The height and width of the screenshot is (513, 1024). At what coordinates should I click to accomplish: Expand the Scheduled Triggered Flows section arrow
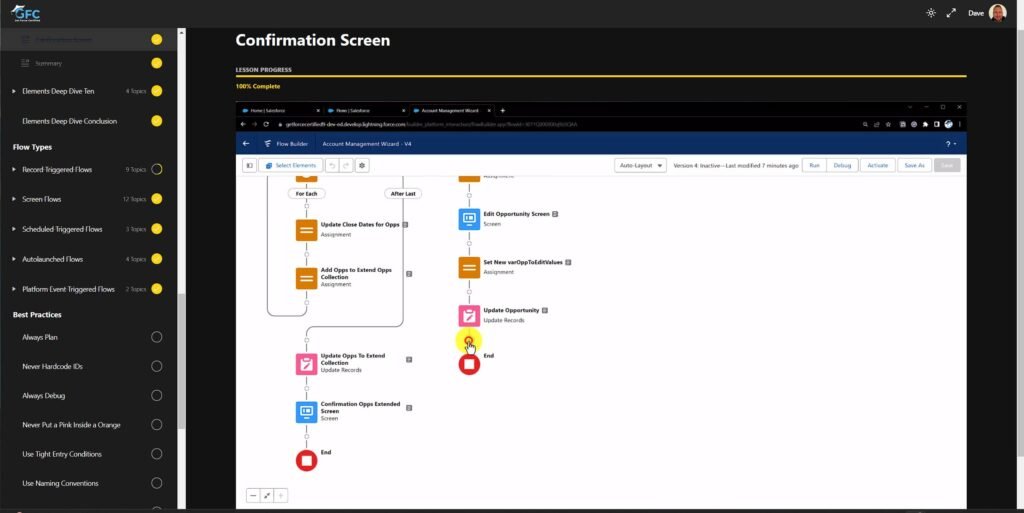click(x=14, y=229)
